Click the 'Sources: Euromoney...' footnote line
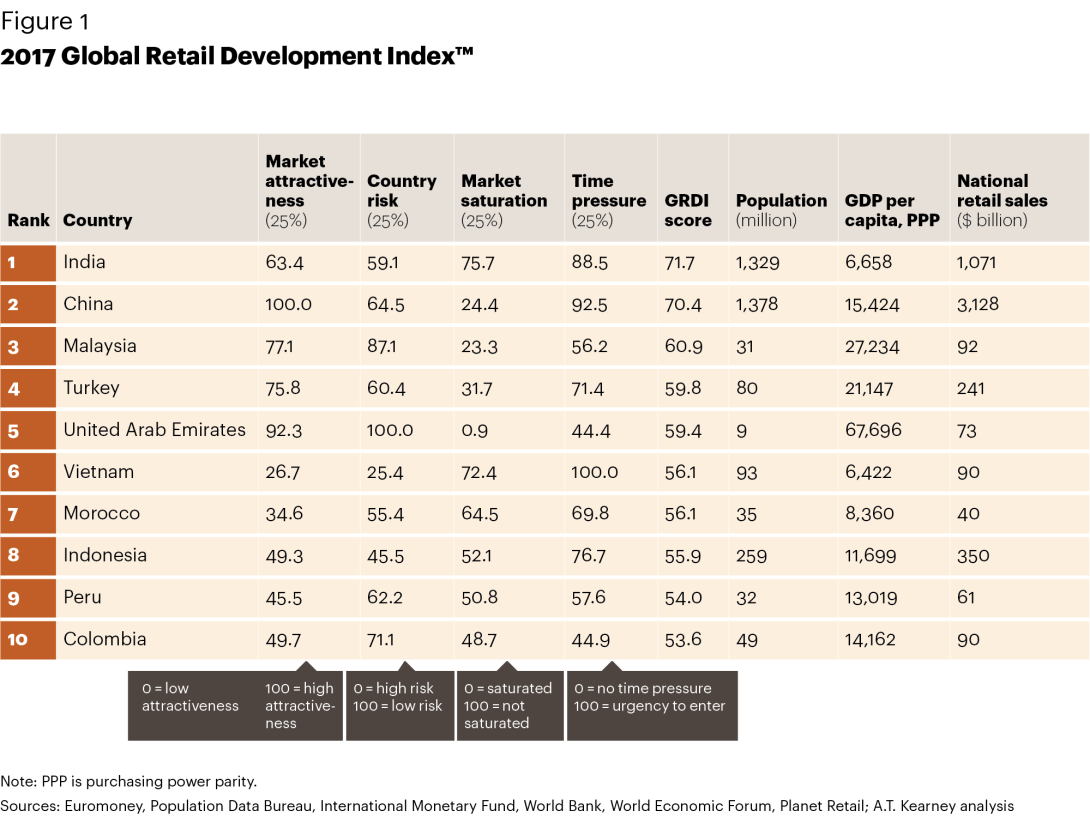 pos(507,806)
